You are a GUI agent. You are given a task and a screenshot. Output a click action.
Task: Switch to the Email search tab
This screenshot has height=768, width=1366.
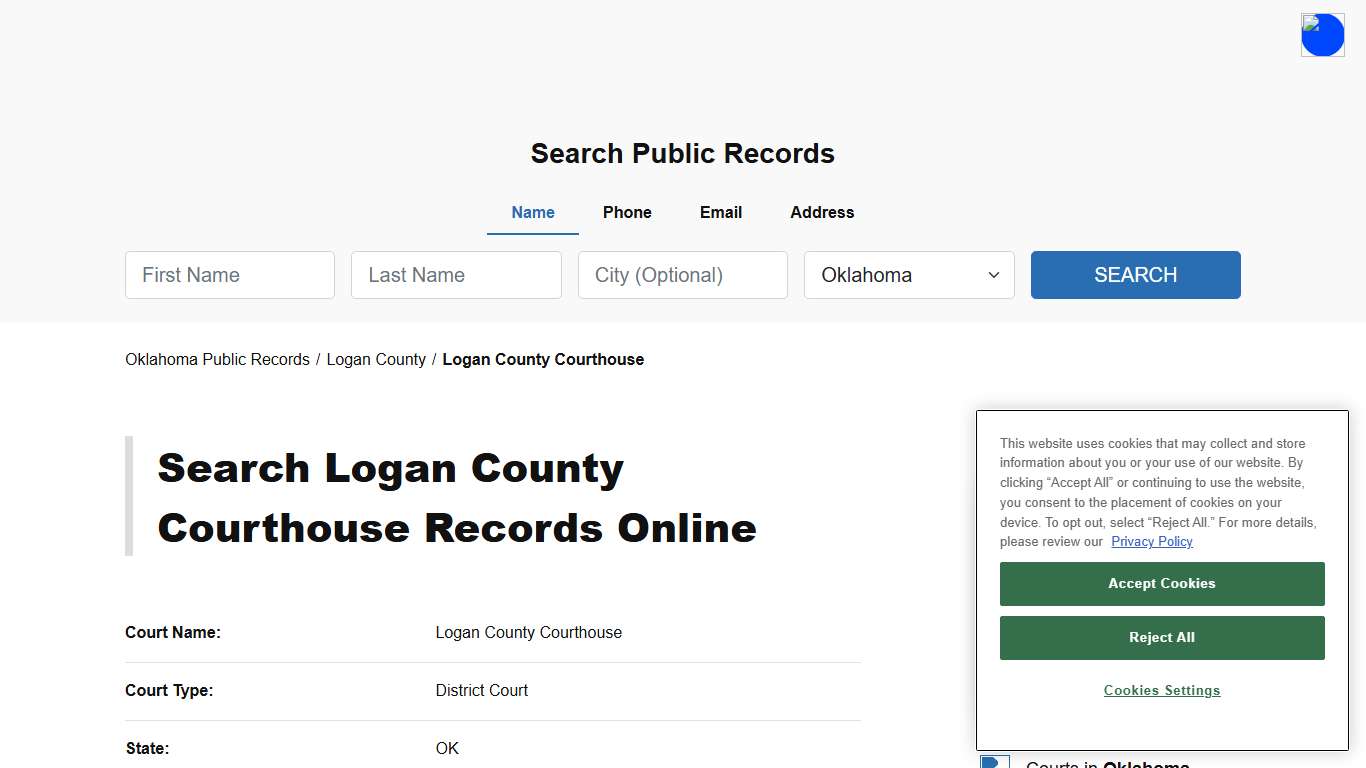pos(720,212)
